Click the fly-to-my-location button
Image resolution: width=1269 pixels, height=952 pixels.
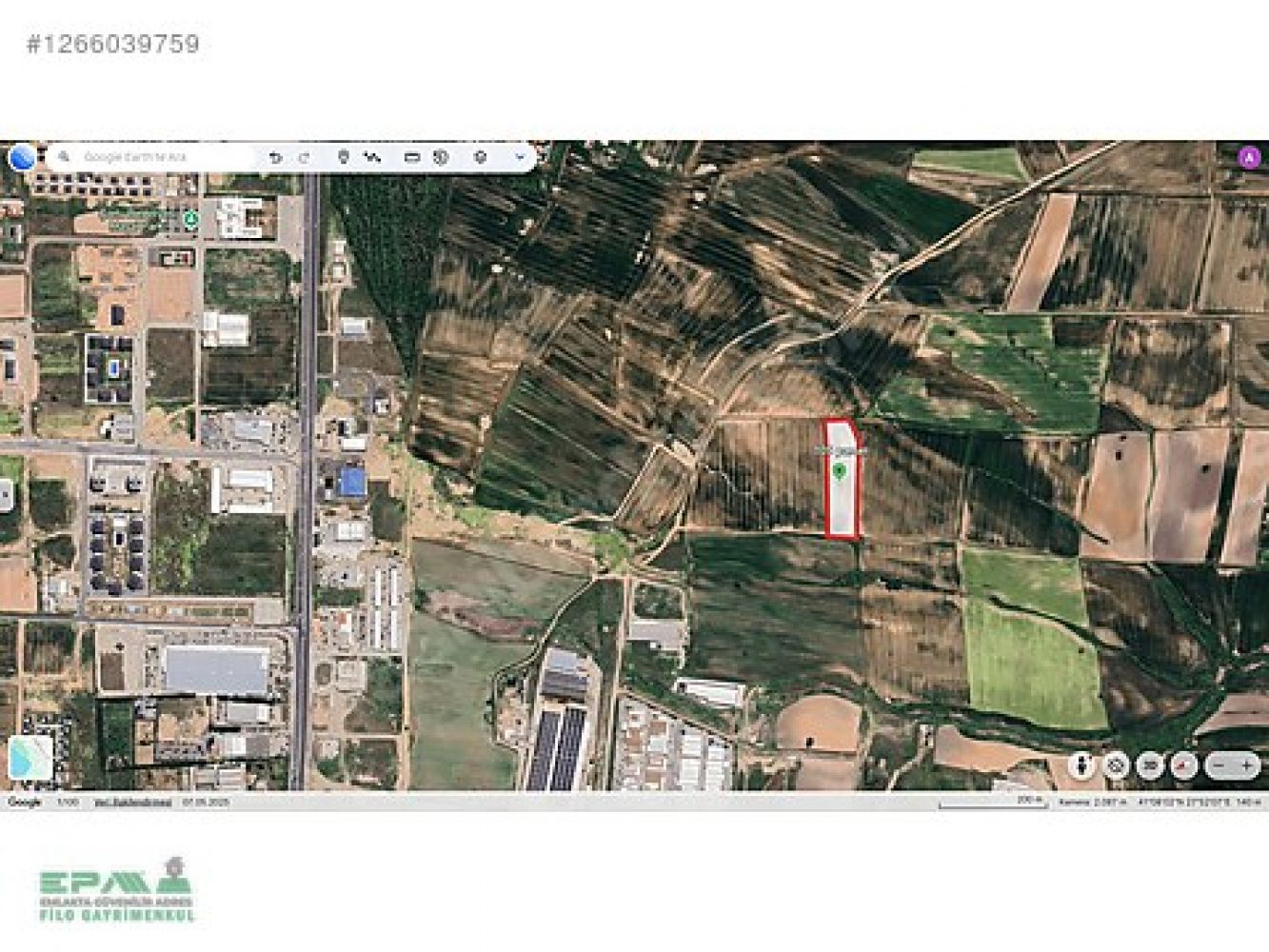pyautogui.click(x=1116, y=764)
